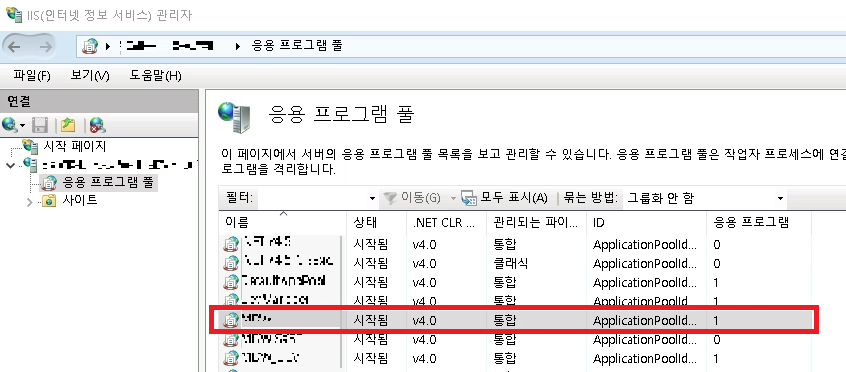
Task: Click the Up folder icon in Connections toolbar
Action: click(x=68, y=126)
